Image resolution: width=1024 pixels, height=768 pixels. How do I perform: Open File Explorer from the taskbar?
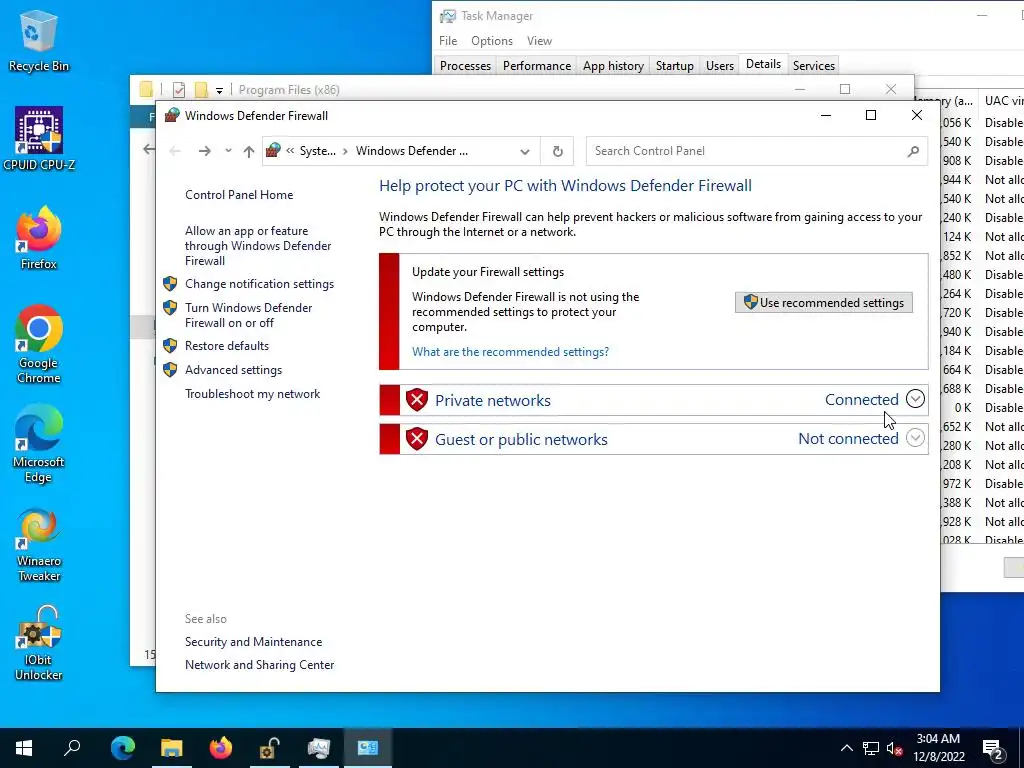tap(172, 748)
